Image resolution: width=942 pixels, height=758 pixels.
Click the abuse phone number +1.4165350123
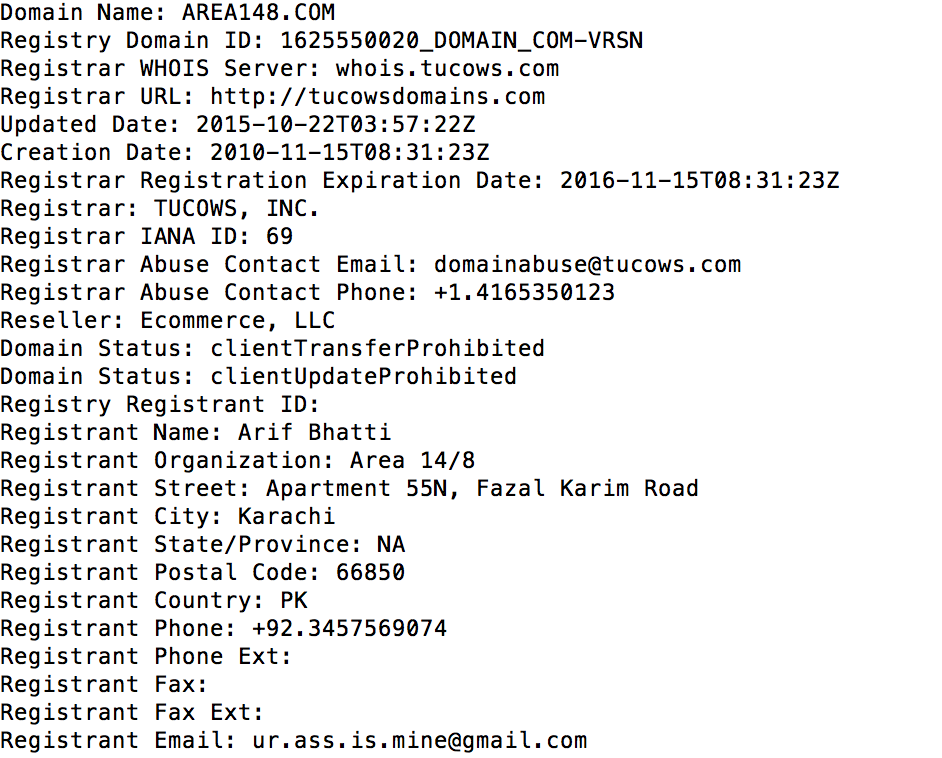(524, 292)
